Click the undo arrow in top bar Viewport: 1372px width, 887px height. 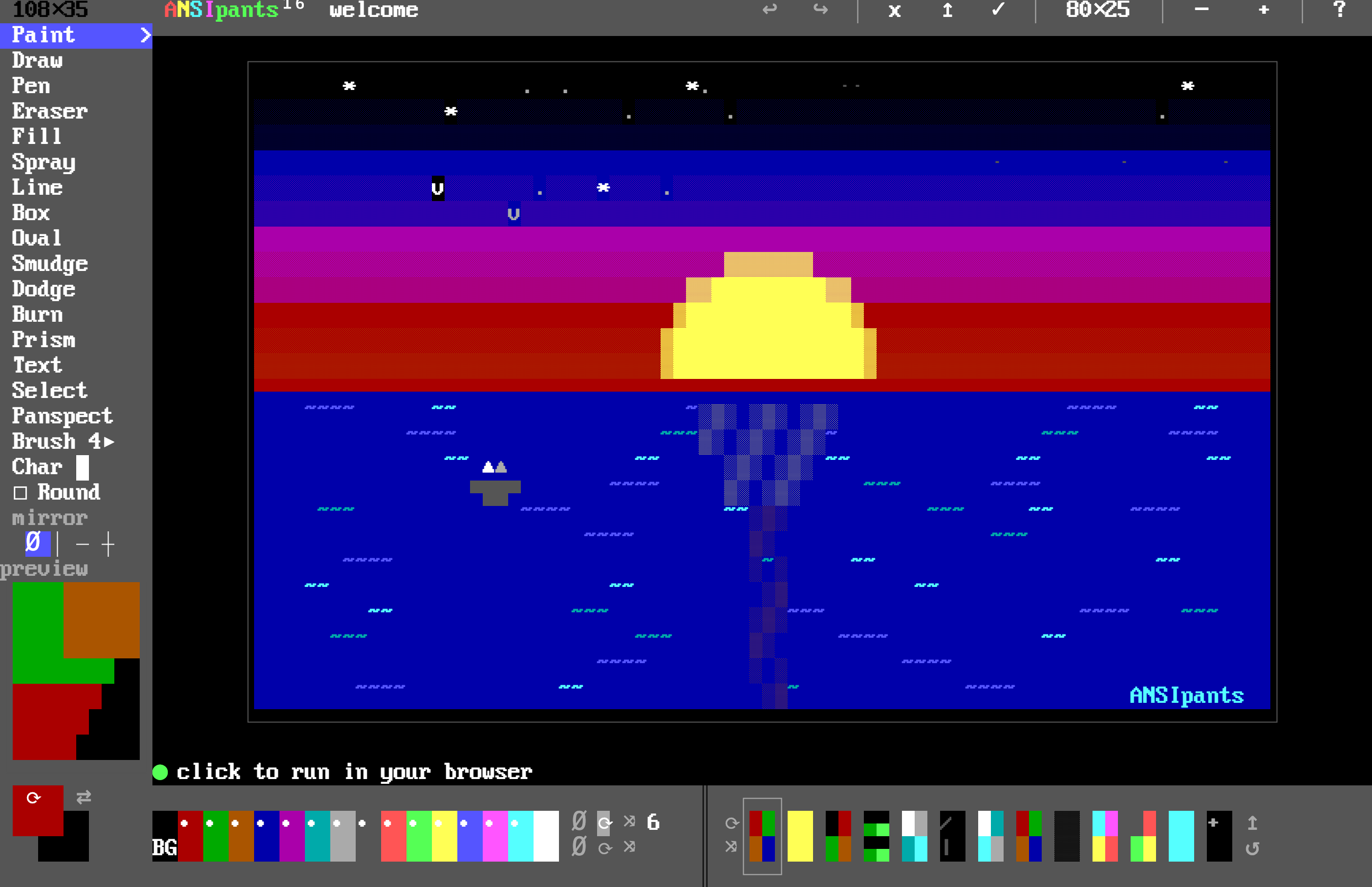tap(770, 10)
